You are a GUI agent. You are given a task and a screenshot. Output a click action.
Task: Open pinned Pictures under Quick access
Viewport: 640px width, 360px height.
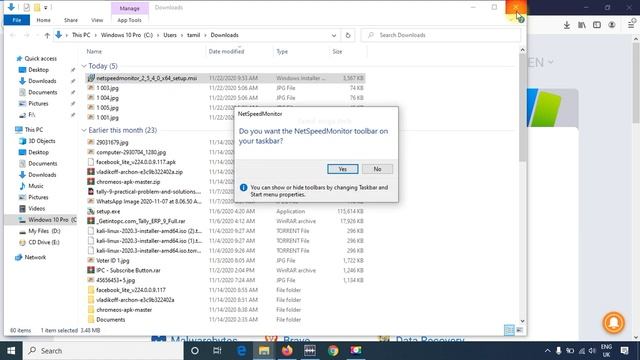click(38, 104)
